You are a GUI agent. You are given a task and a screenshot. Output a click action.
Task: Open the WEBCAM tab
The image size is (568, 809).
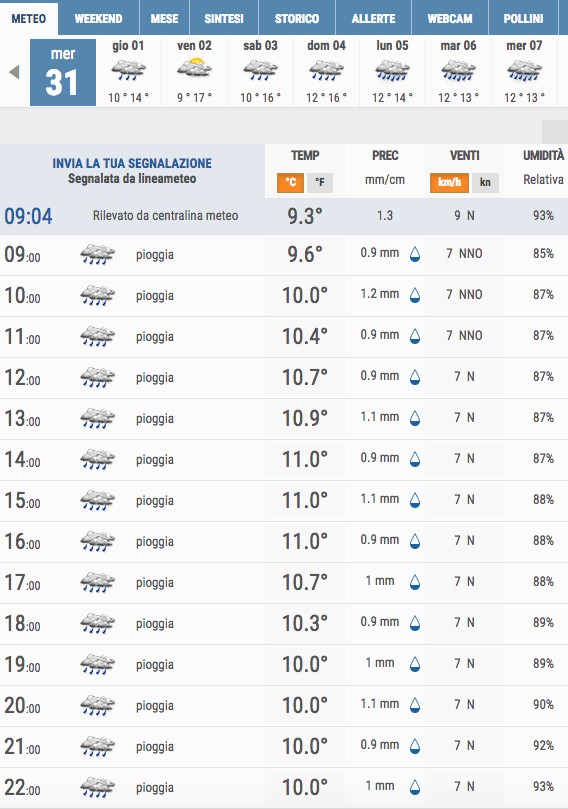450,19
